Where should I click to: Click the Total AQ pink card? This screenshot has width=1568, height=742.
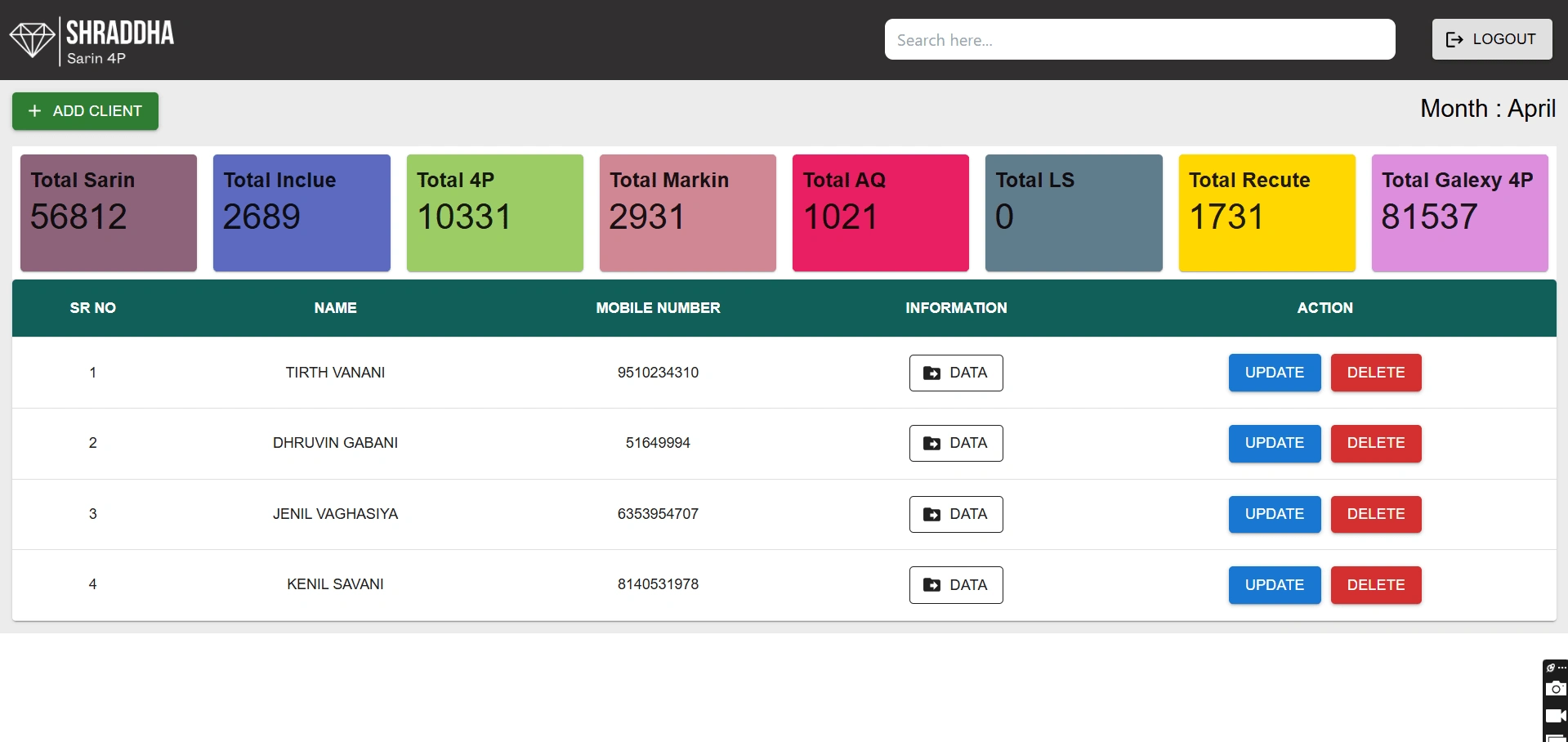[880, 212]
